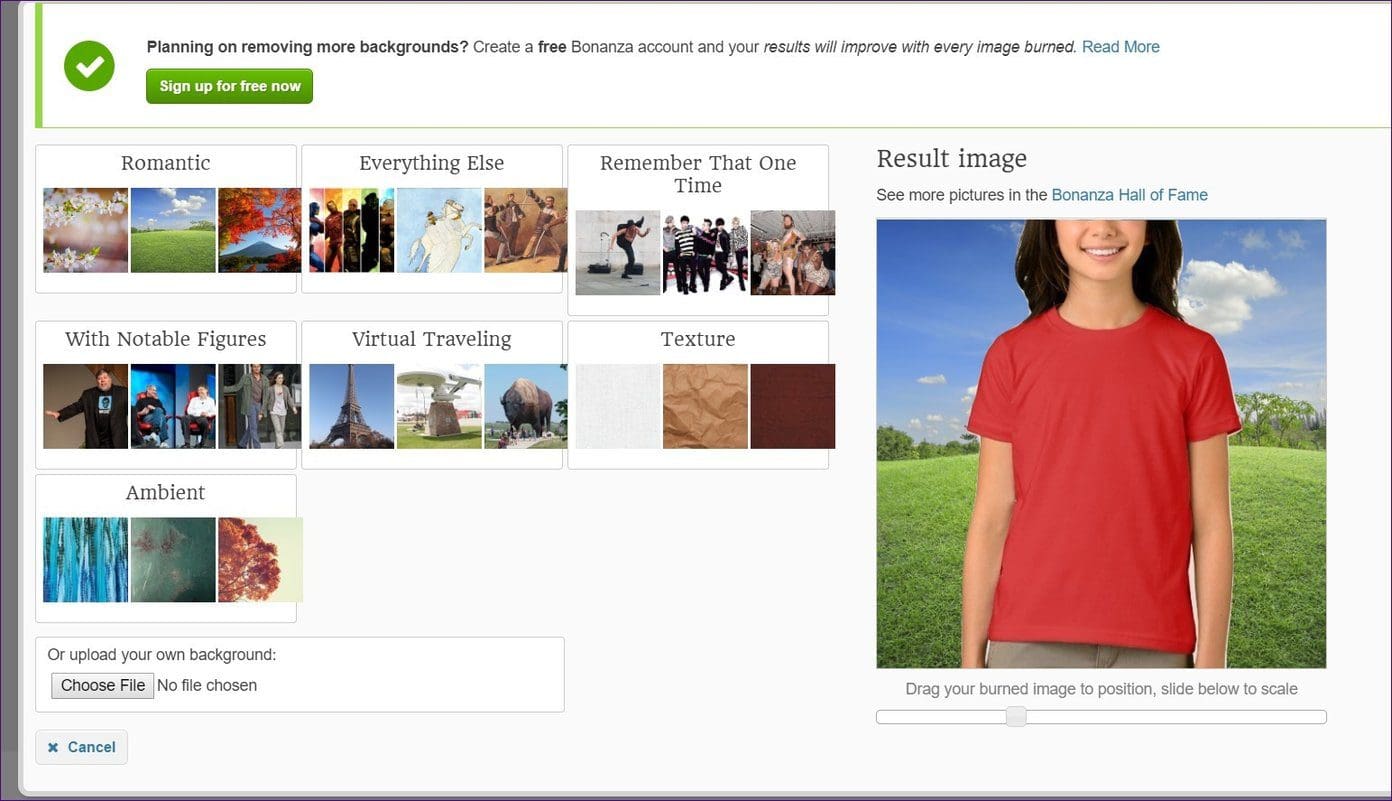Open the Read More link
Viewport: 1392px width, 801px height.
point(1120,47)
